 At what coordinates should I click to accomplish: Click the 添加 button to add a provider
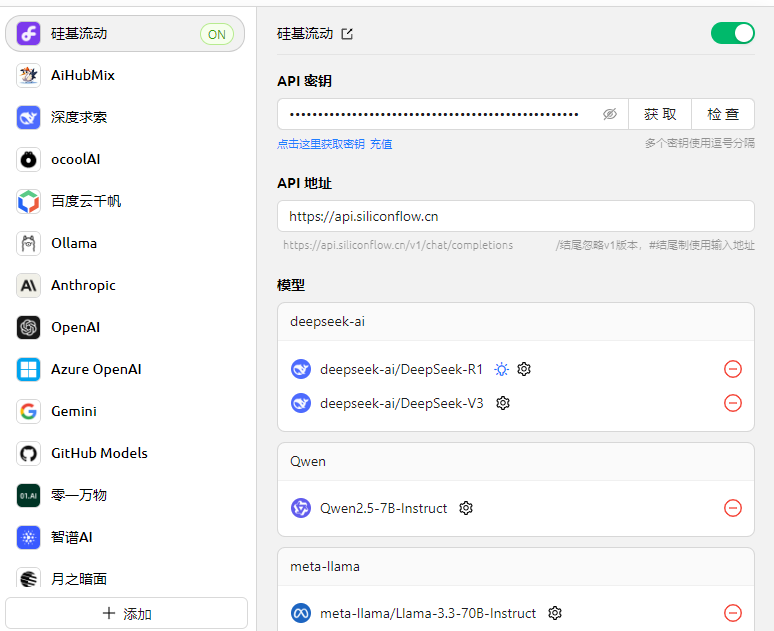coord(126,613)
